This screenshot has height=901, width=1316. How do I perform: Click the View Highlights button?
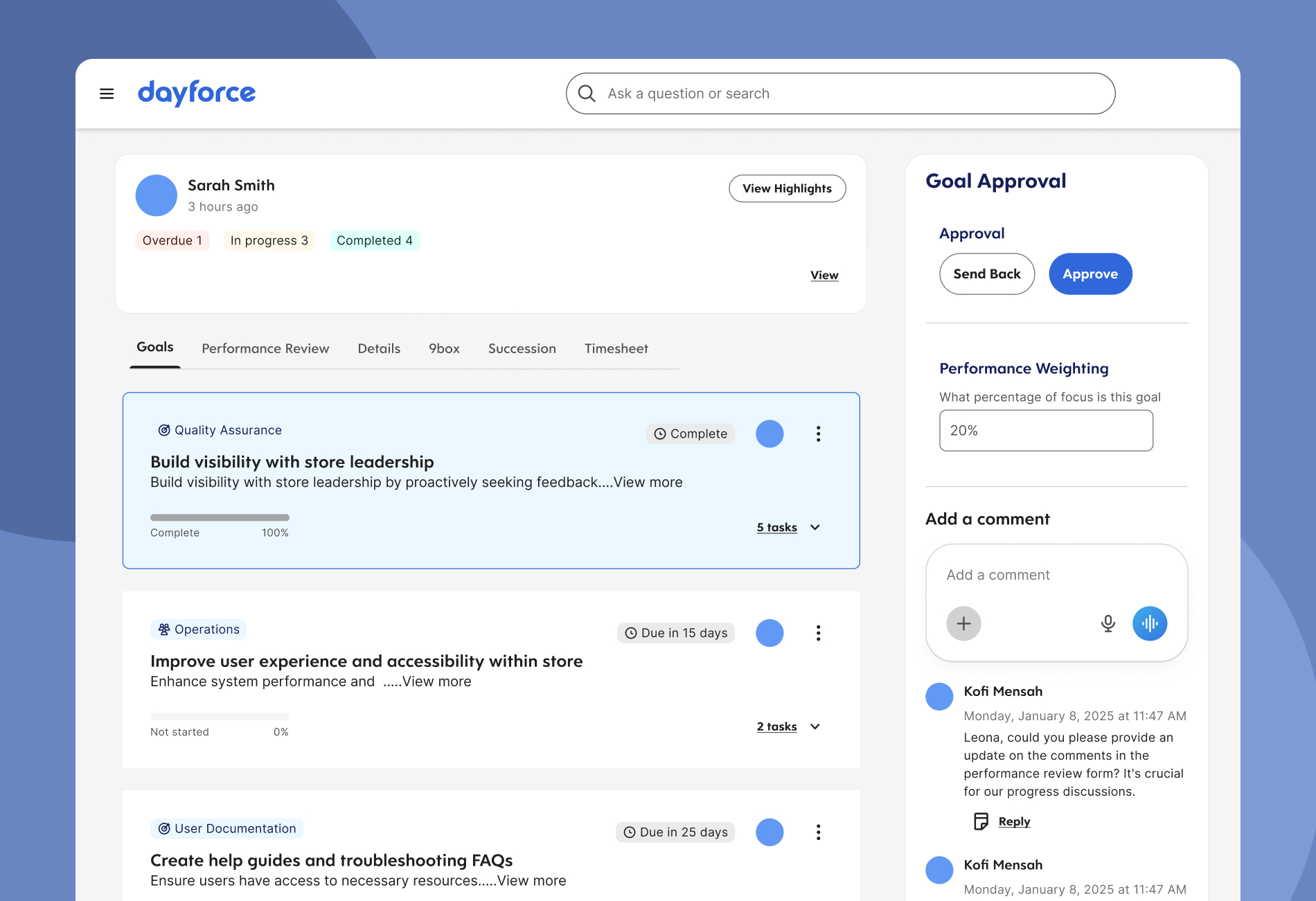tap(788, 188)
